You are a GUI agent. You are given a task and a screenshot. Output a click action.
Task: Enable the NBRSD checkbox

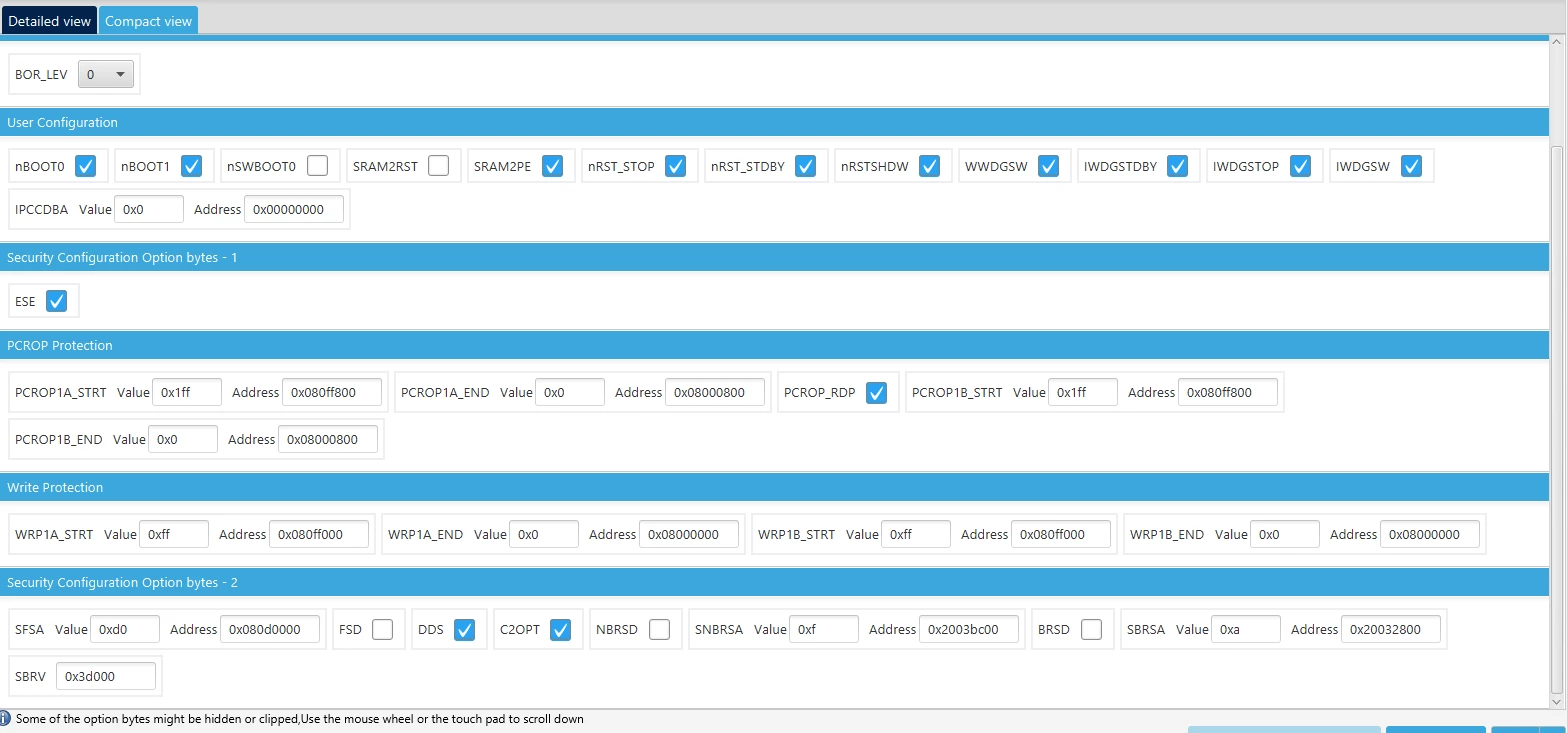tap(659, 629)
